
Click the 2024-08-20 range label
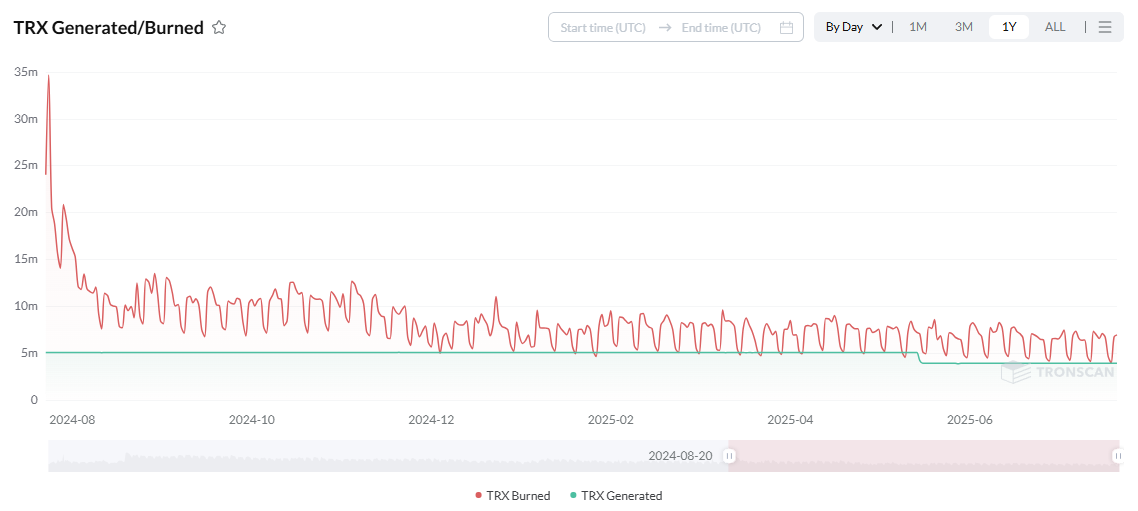click(x=680, y=456)
